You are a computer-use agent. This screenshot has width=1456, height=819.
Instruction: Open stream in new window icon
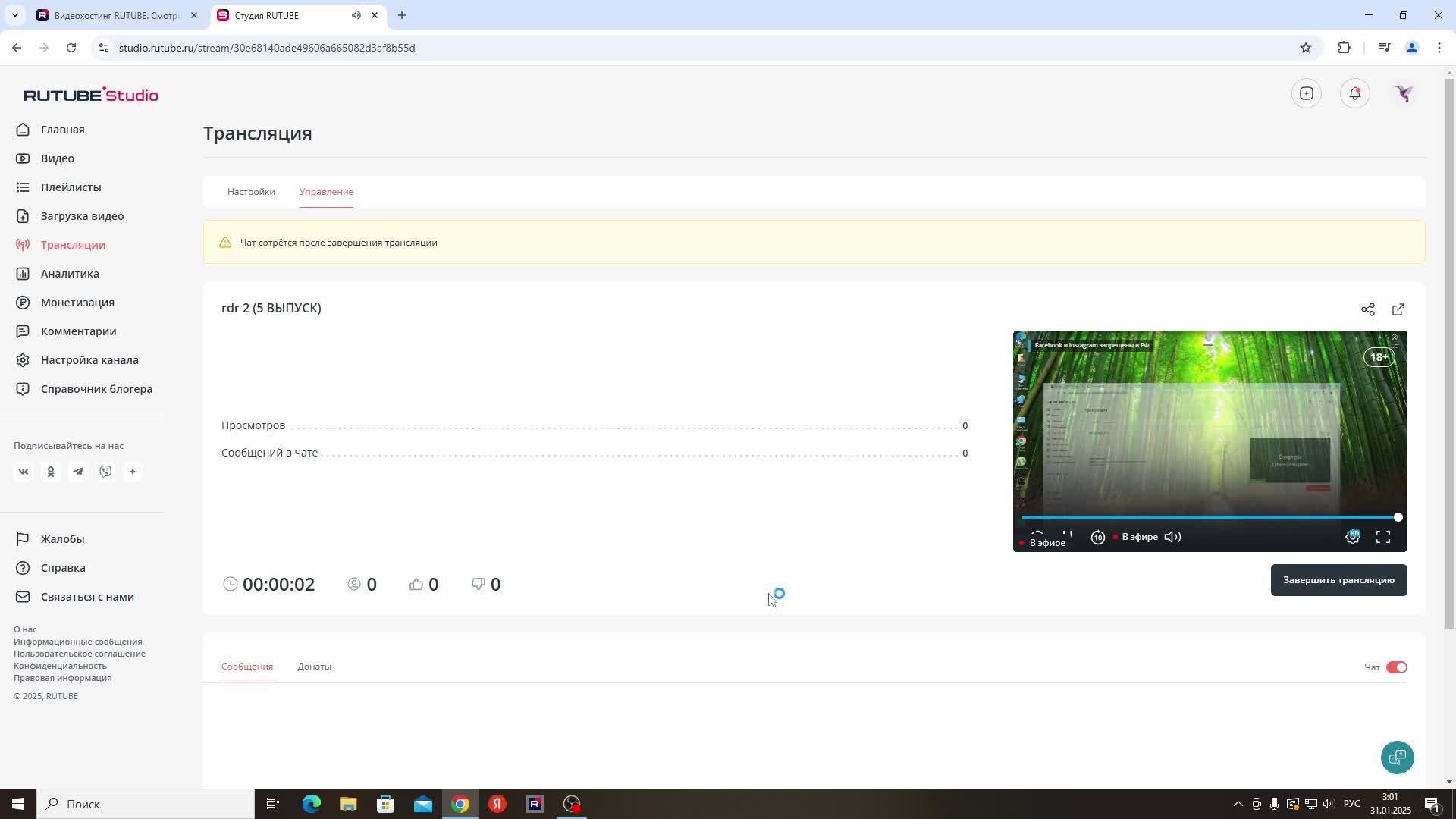point(1398,309)
